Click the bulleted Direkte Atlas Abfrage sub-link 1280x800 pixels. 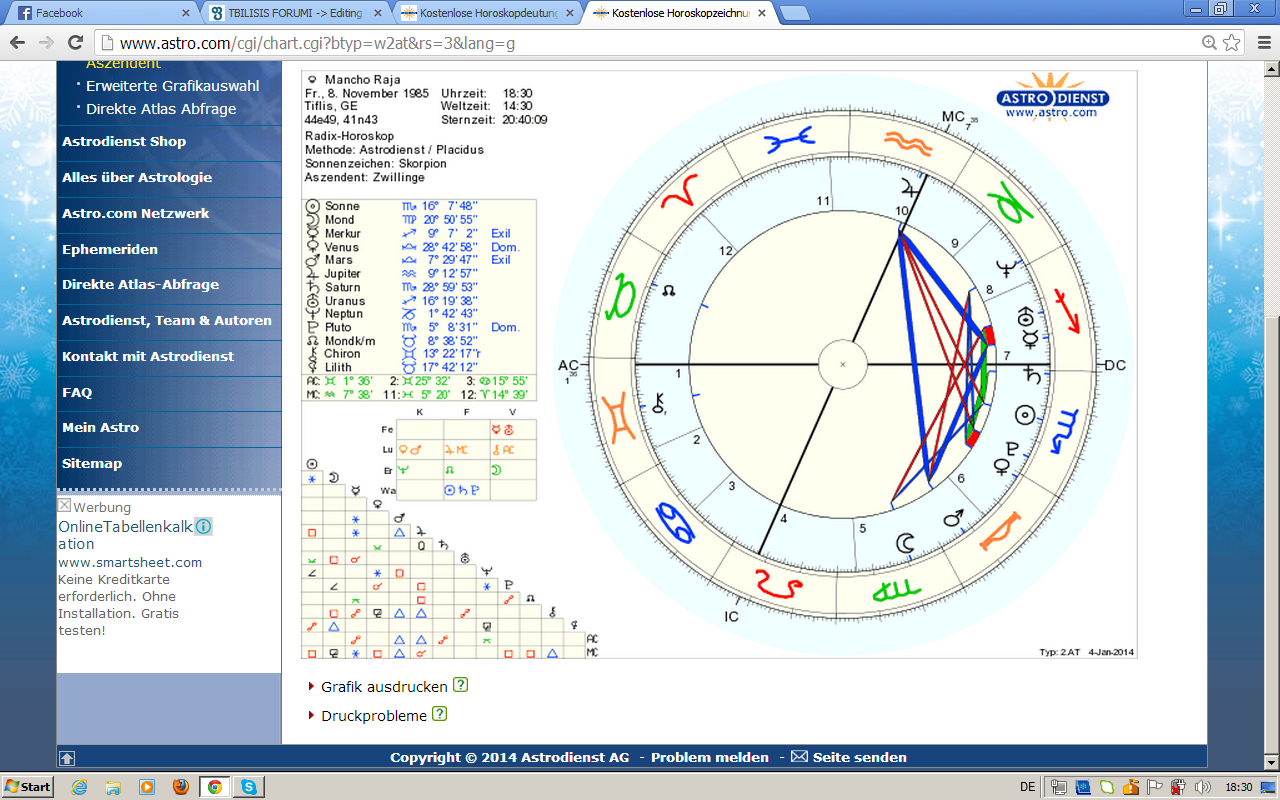pyautogui.click(x=161, y=109)
